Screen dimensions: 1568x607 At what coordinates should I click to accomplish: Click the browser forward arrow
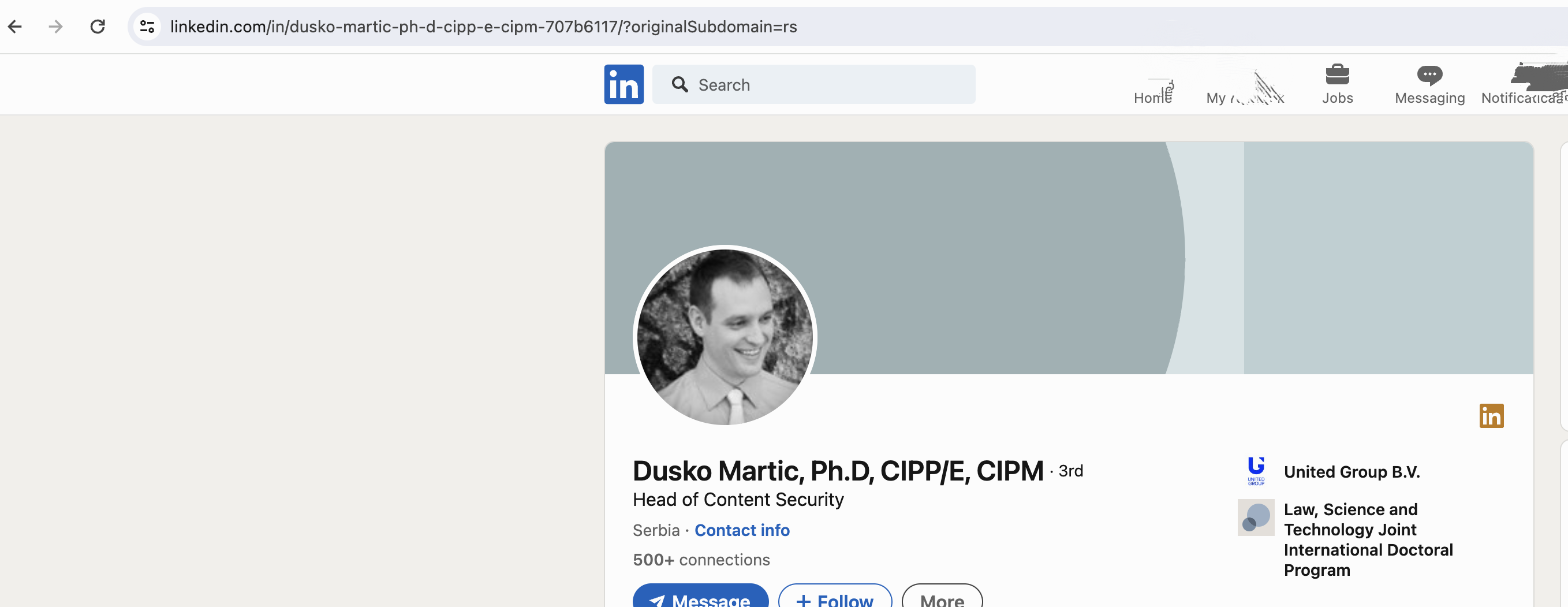click(x=56, y=27)
